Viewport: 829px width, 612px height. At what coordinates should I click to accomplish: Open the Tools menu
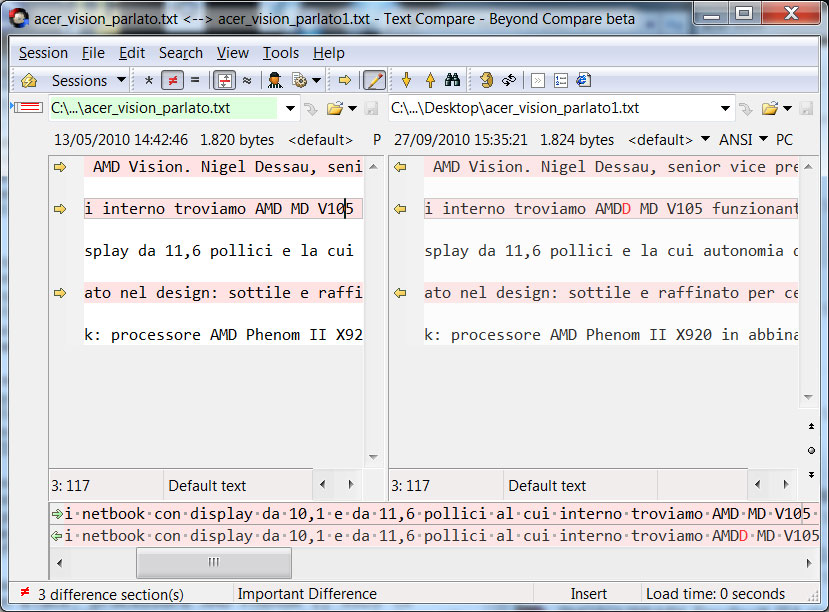tap(280, 53)
